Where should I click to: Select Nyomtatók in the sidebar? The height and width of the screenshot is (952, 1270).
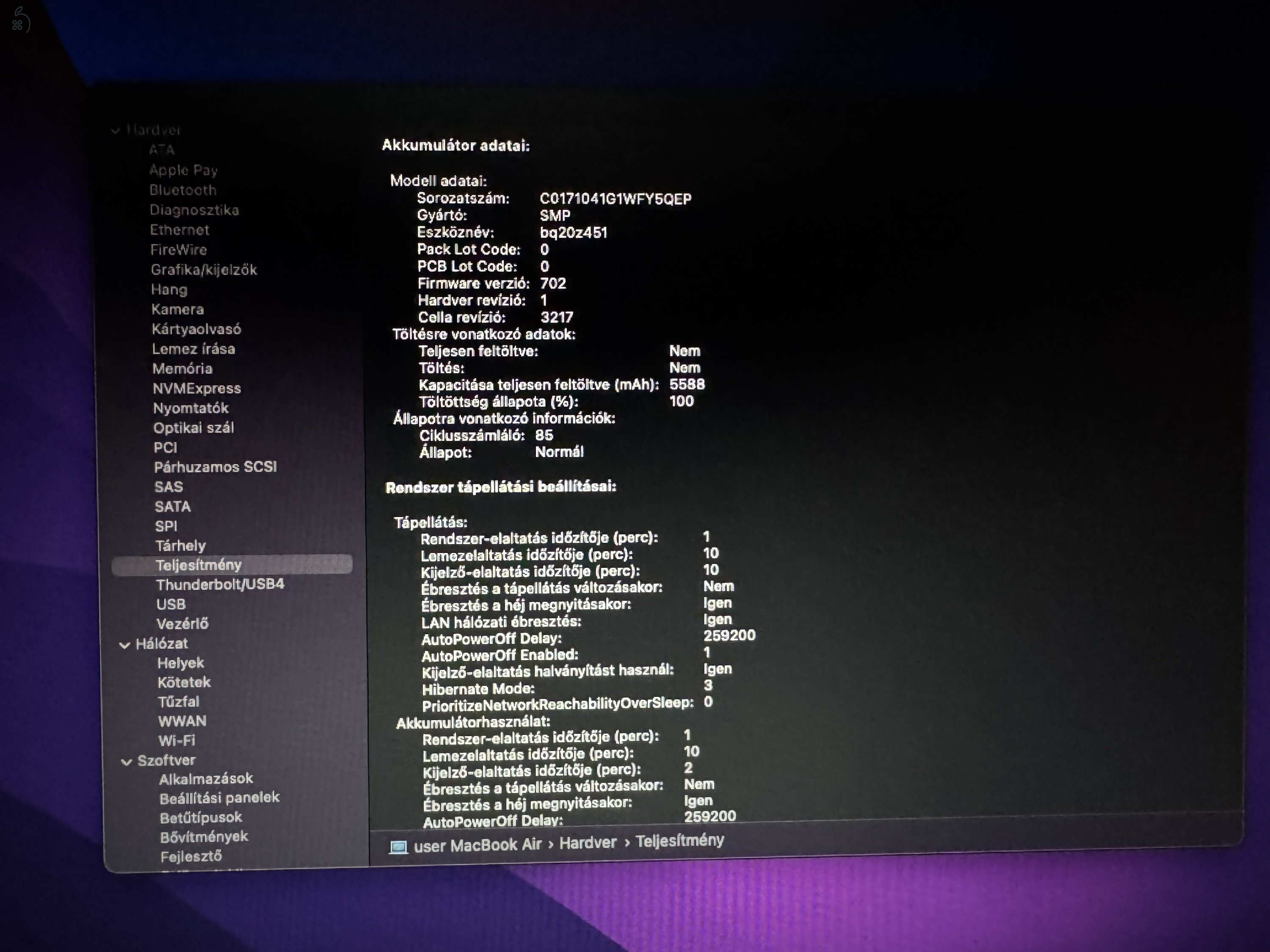(190, 408)
